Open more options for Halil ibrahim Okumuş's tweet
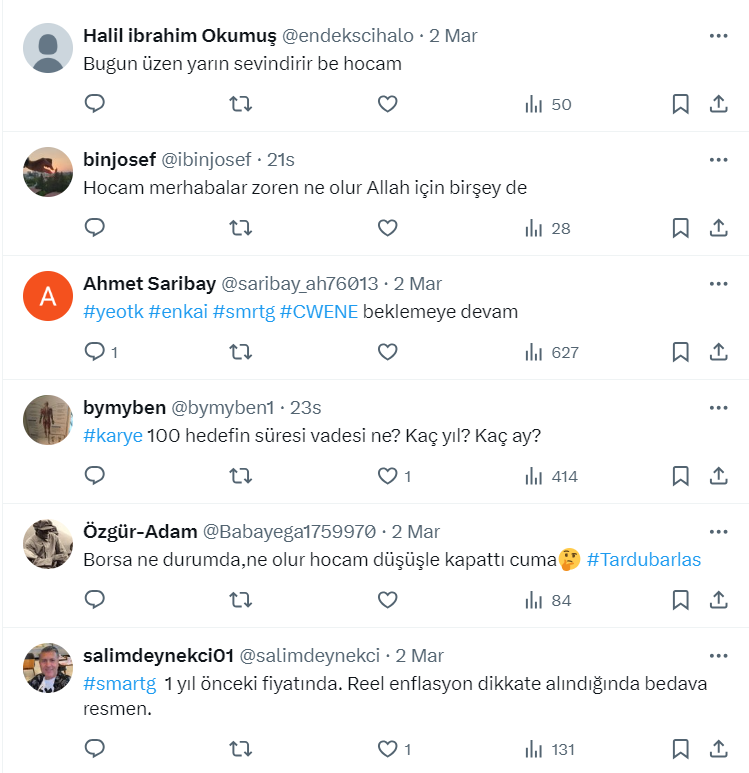The image size is (749, 773). [718, 36]
